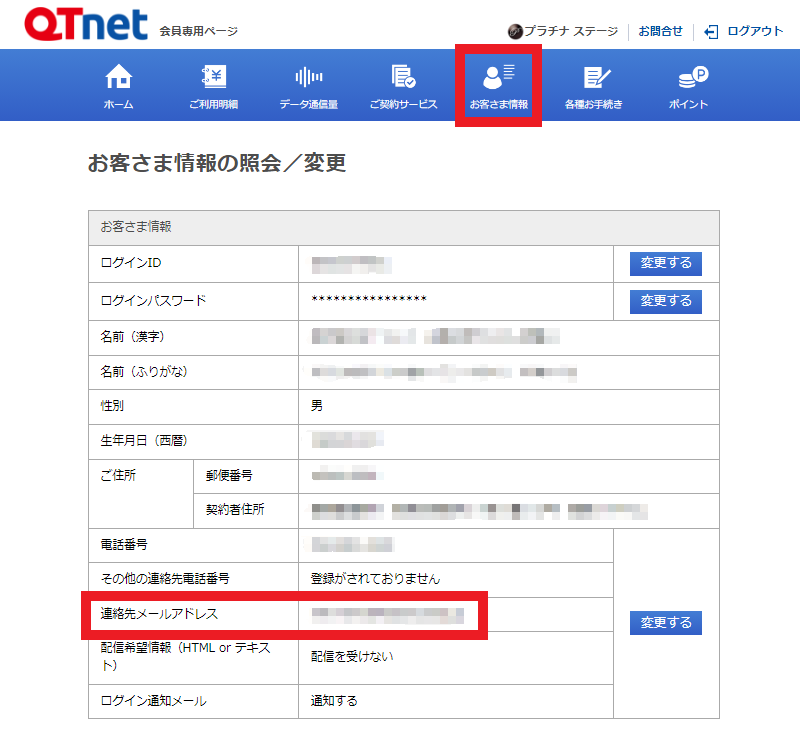800x734 pixels.
Task: Click the ログアウト text link
Action: tap(755, 32)
